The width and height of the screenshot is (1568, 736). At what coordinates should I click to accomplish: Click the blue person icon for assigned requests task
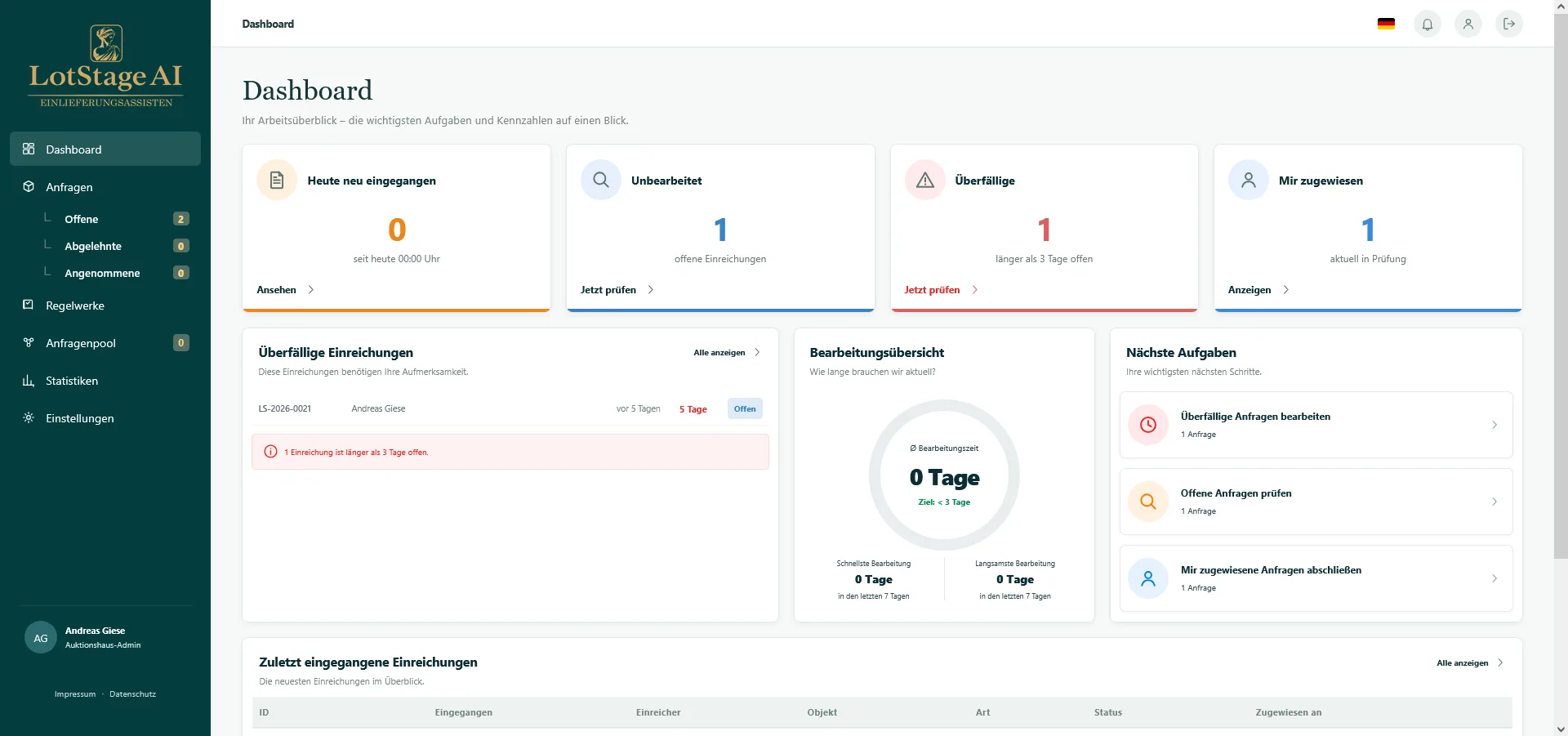[x=1148, y=578]
